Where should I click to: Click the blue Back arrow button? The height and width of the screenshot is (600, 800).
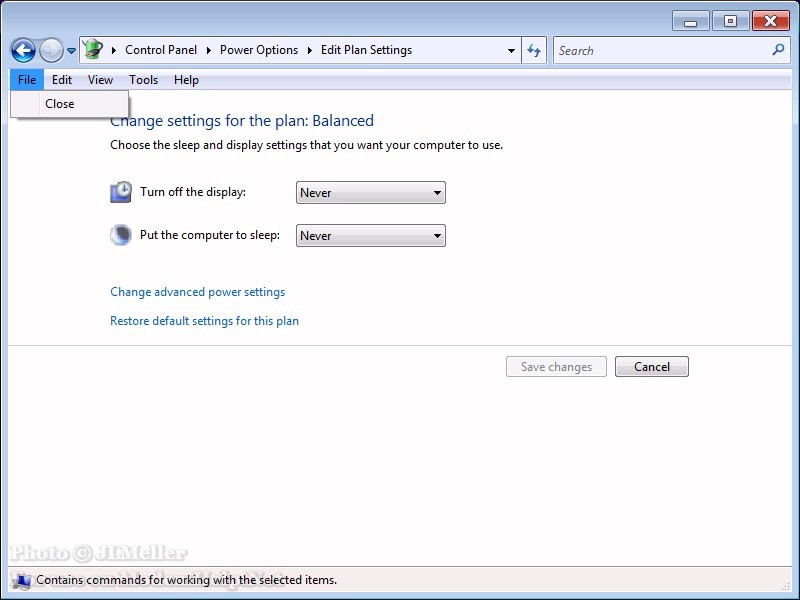(x=23, y=51)
